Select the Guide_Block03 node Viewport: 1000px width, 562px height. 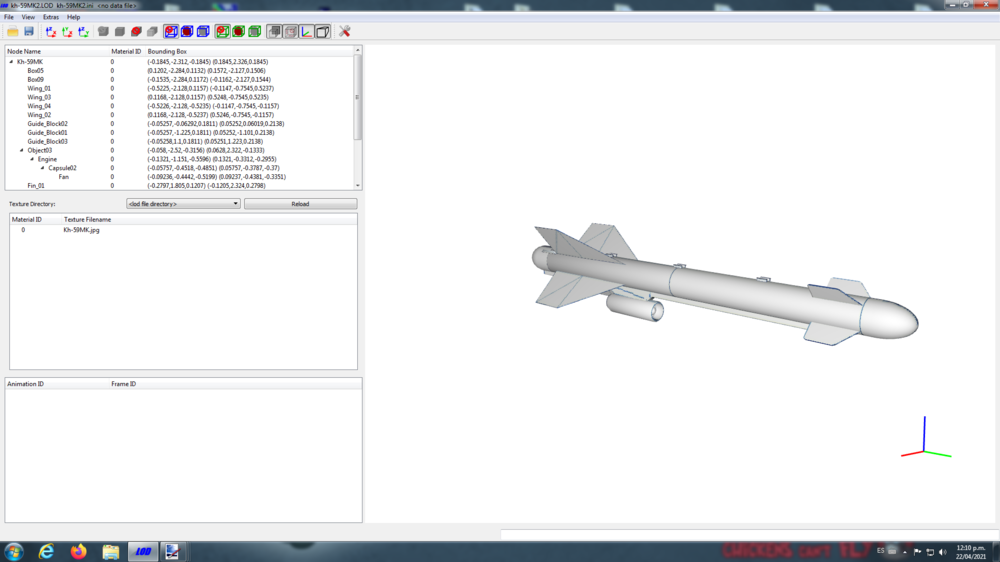click(47, 142)
